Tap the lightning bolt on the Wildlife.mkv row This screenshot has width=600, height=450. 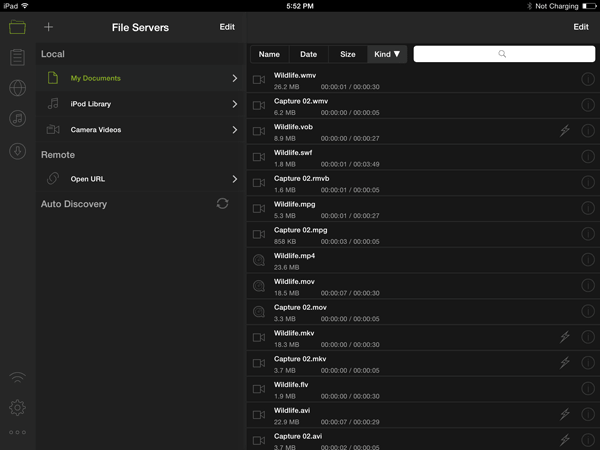565,337
